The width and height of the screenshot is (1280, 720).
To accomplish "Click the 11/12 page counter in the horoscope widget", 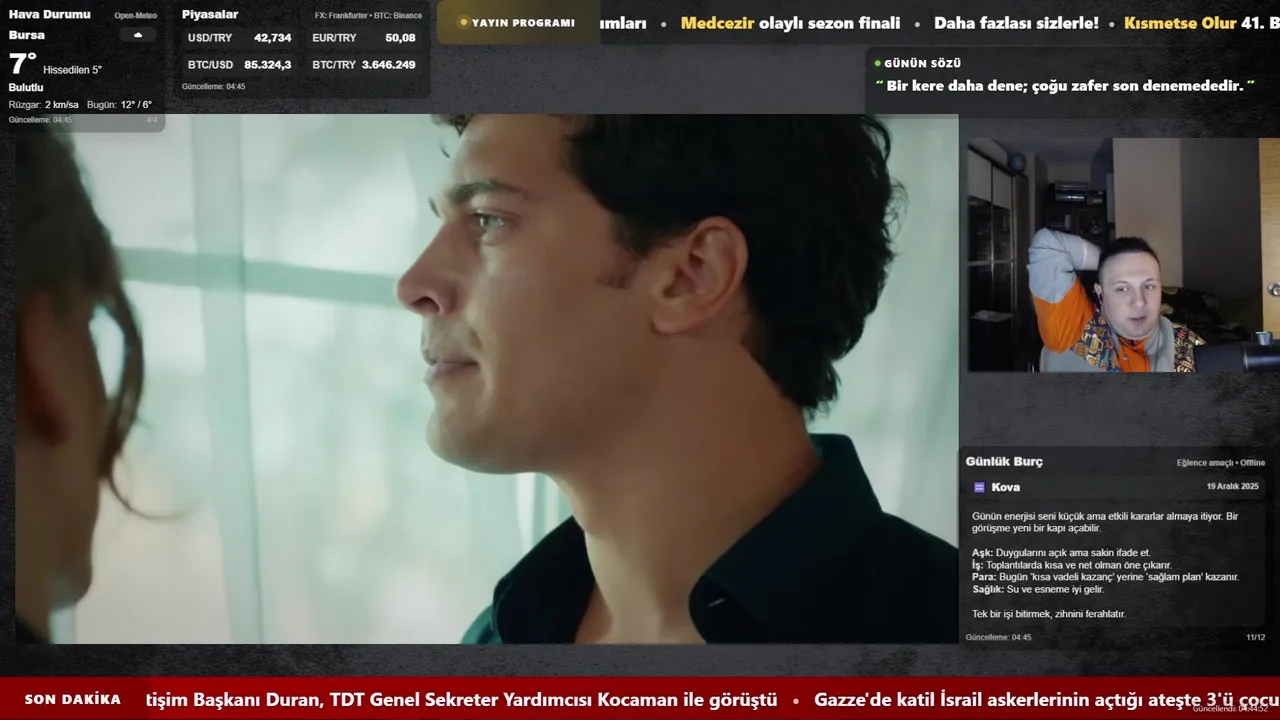I will coord(1255,638).
